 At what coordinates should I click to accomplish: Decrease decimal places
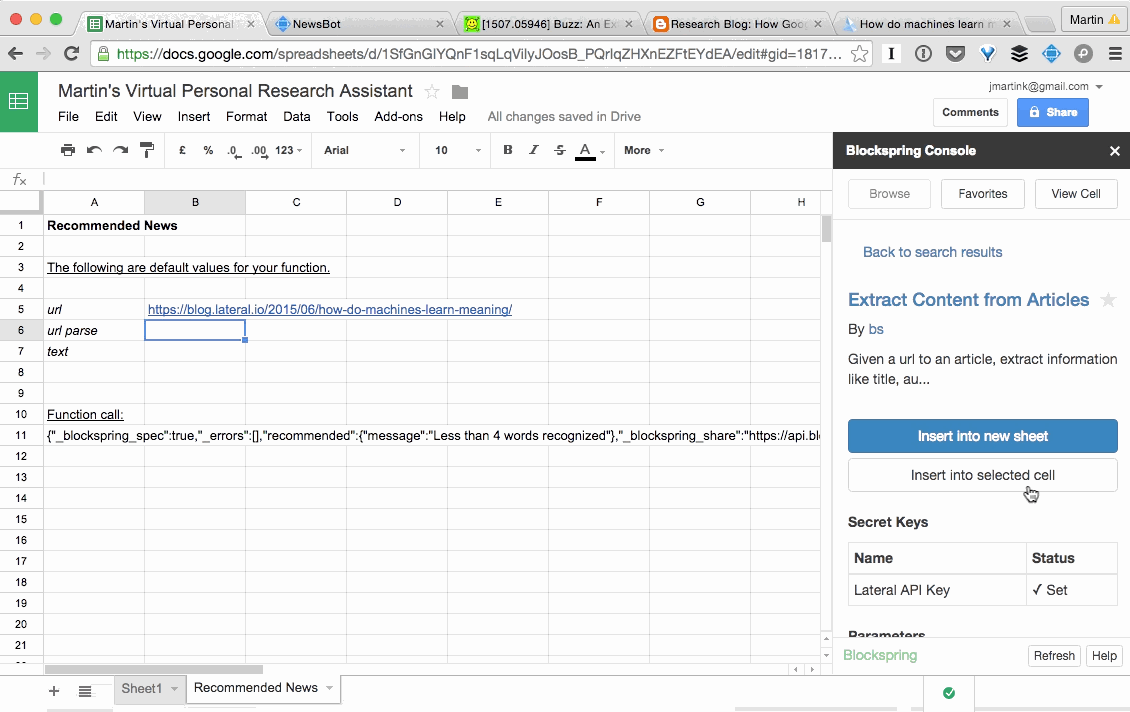pos(233,151)
